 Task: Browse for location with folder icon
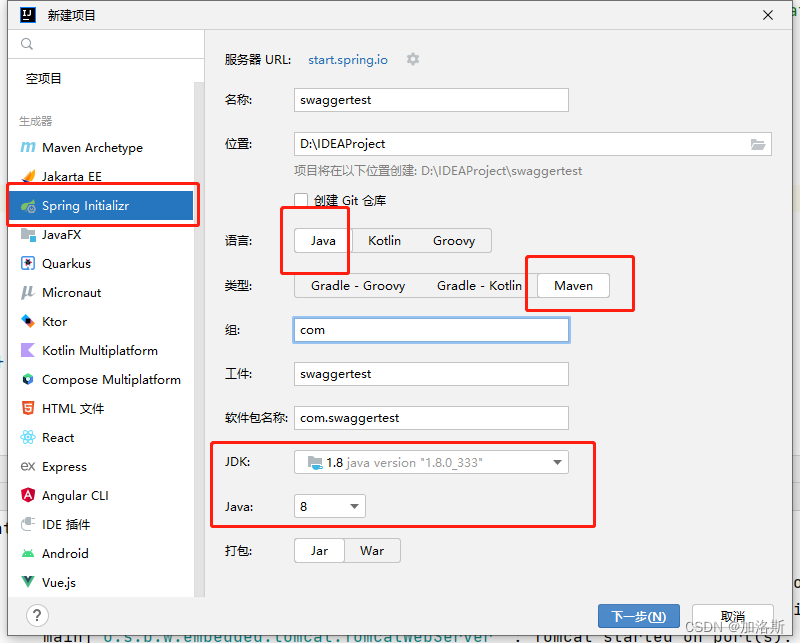pyautogui.click(x=758, y=144)
